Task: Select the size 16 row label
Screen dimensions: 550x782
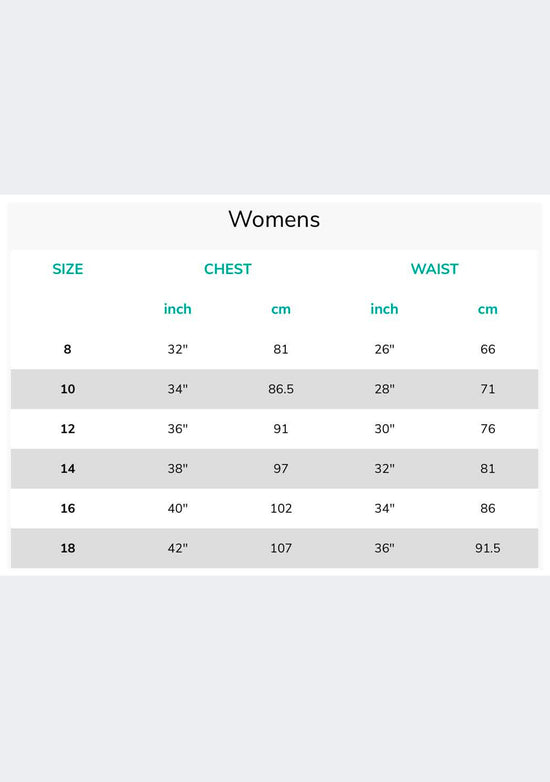Action: [x=68, y=509]
